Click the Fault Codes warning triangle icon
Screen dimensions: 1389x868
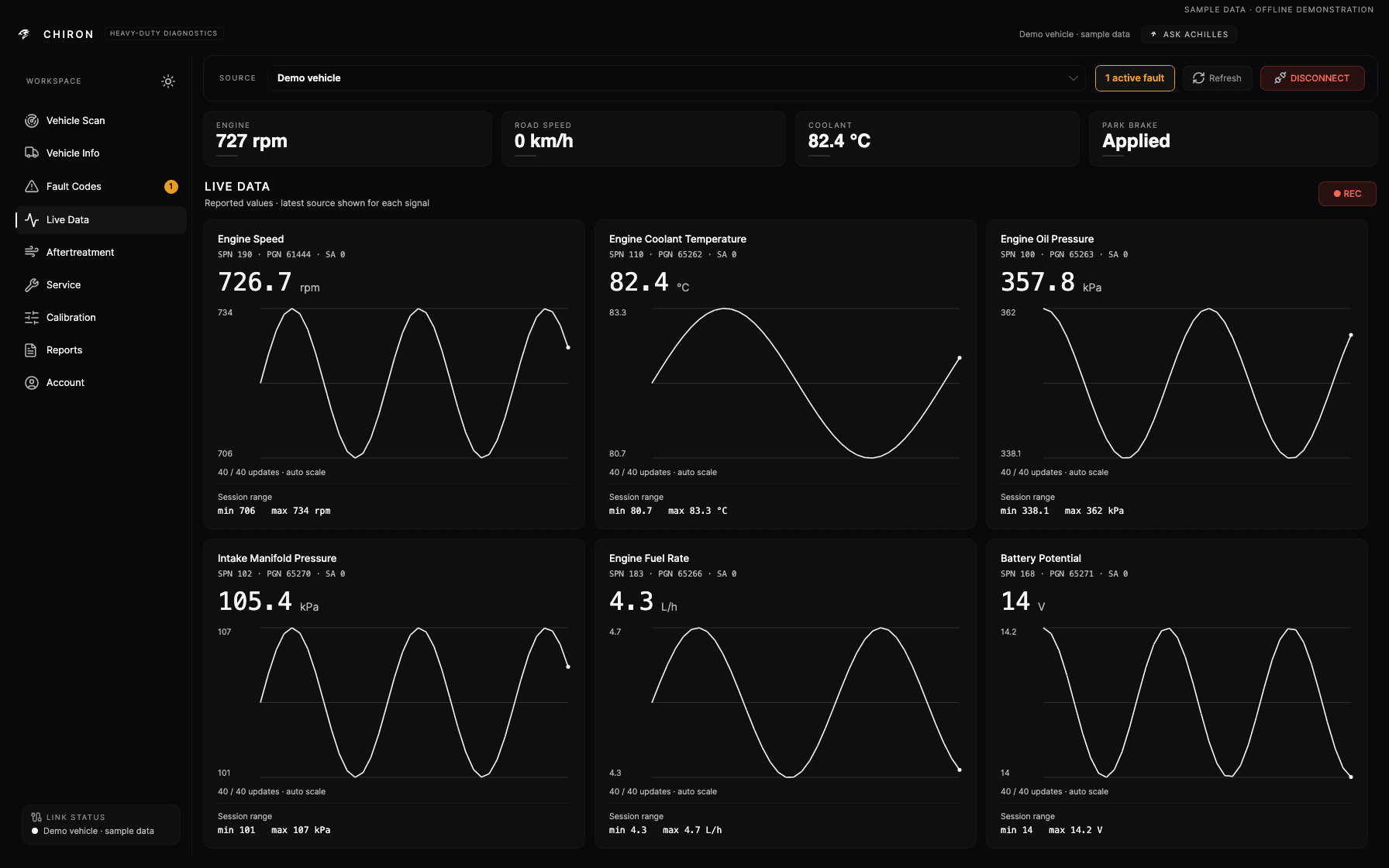[32, 187]
